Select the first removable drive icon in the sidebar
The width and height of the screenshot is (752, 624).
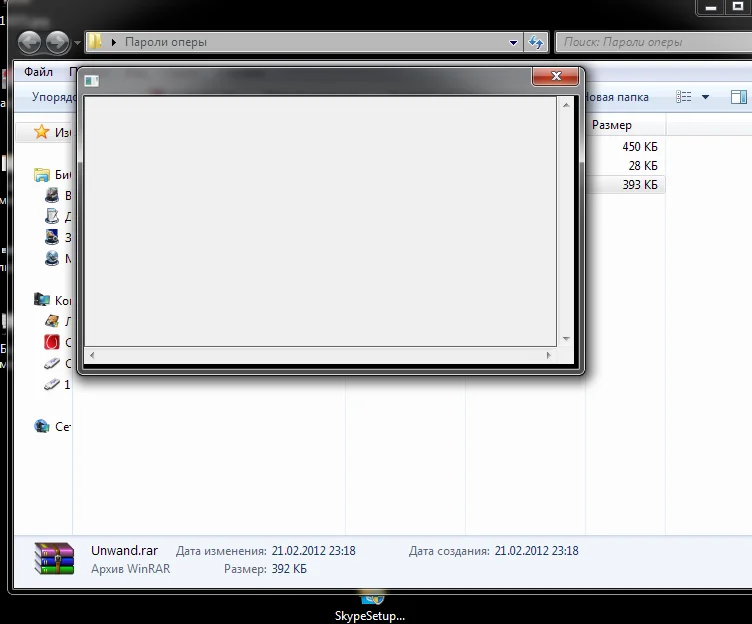tap(52, 363)
